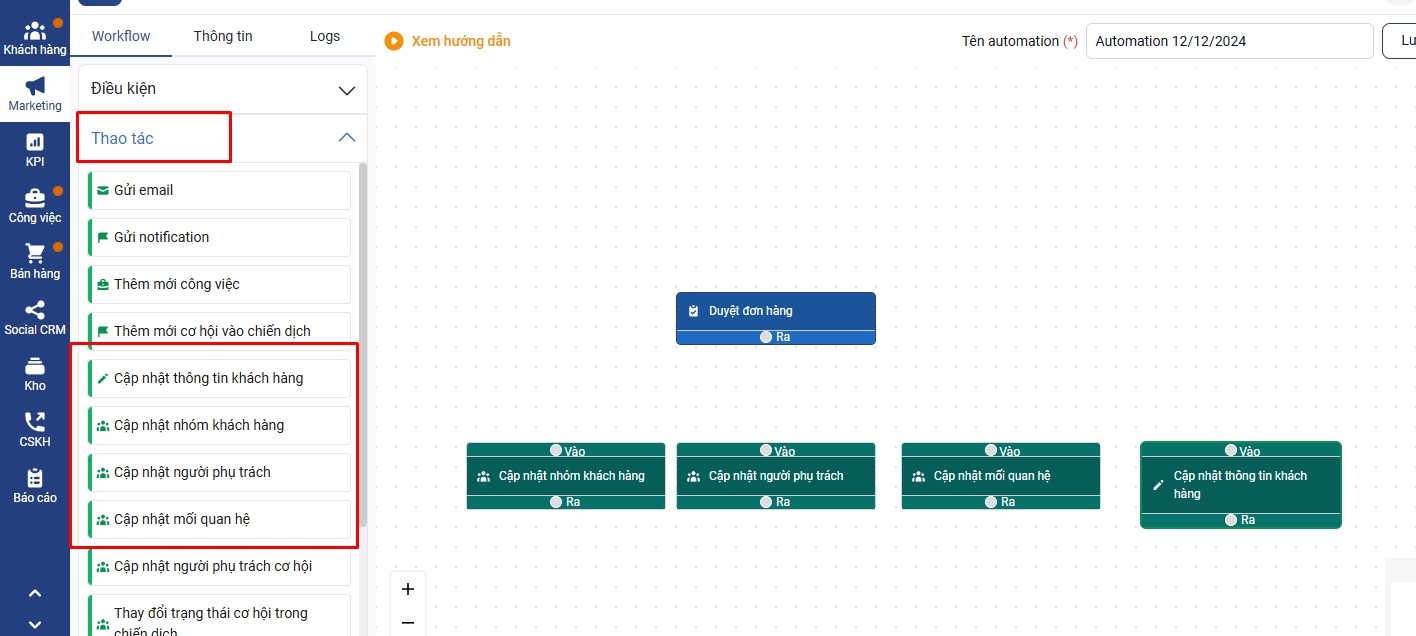Switch to the Thông tin tab
1416x636 pixels.
(223, 36)
